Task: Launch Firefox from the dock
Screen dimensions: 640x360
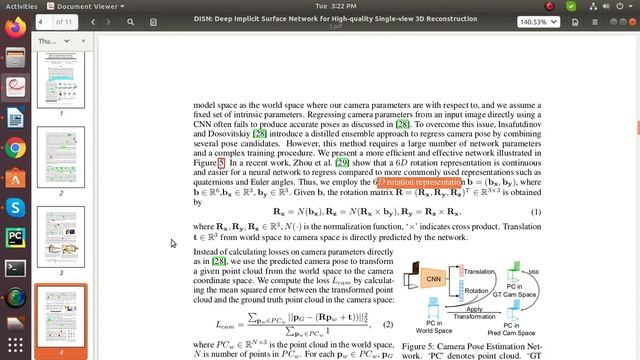Action: [x=16, y=27]
